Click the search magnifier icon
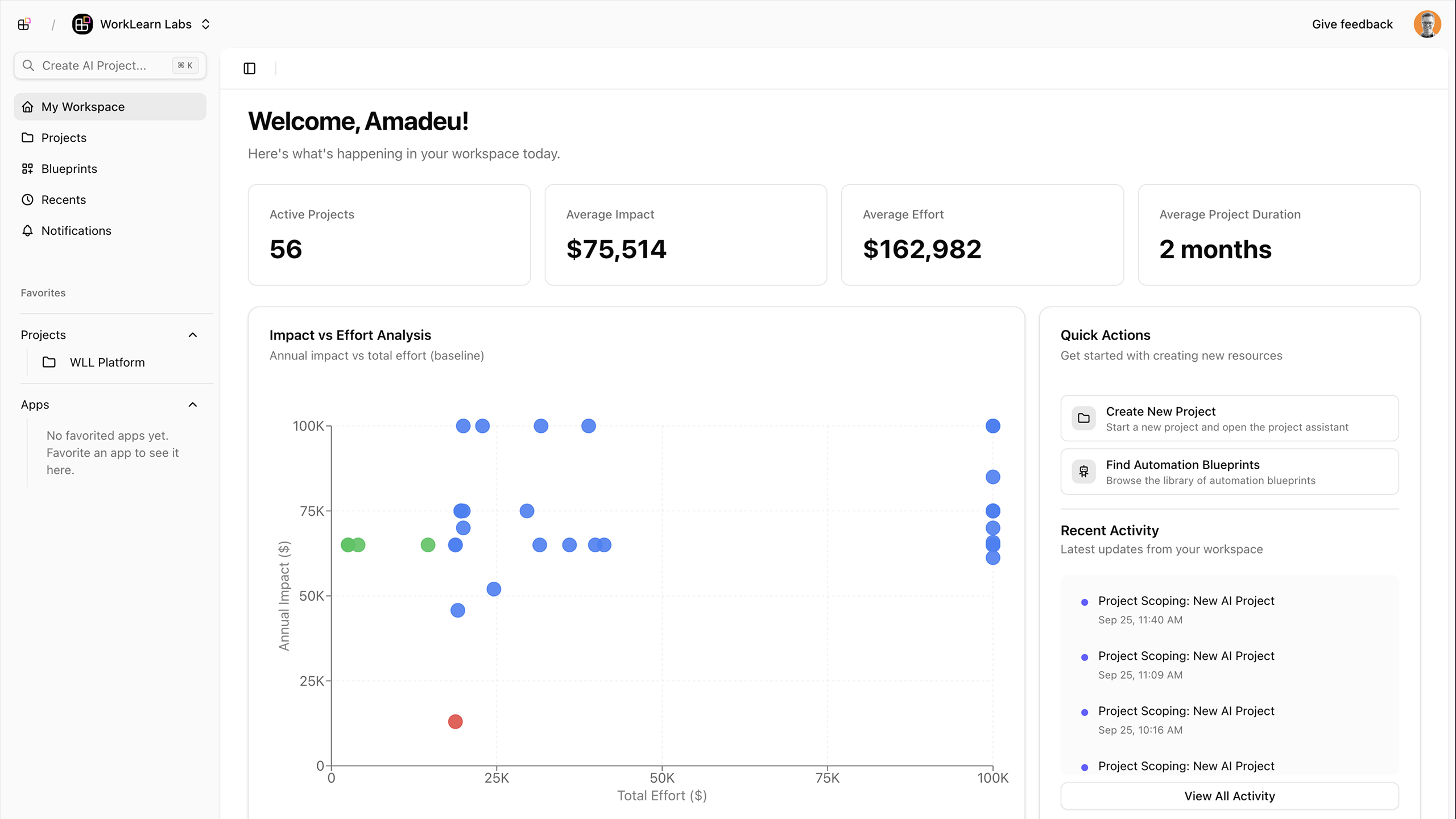The width and height of the screenshot is (1456, 819). click(30, 65)
